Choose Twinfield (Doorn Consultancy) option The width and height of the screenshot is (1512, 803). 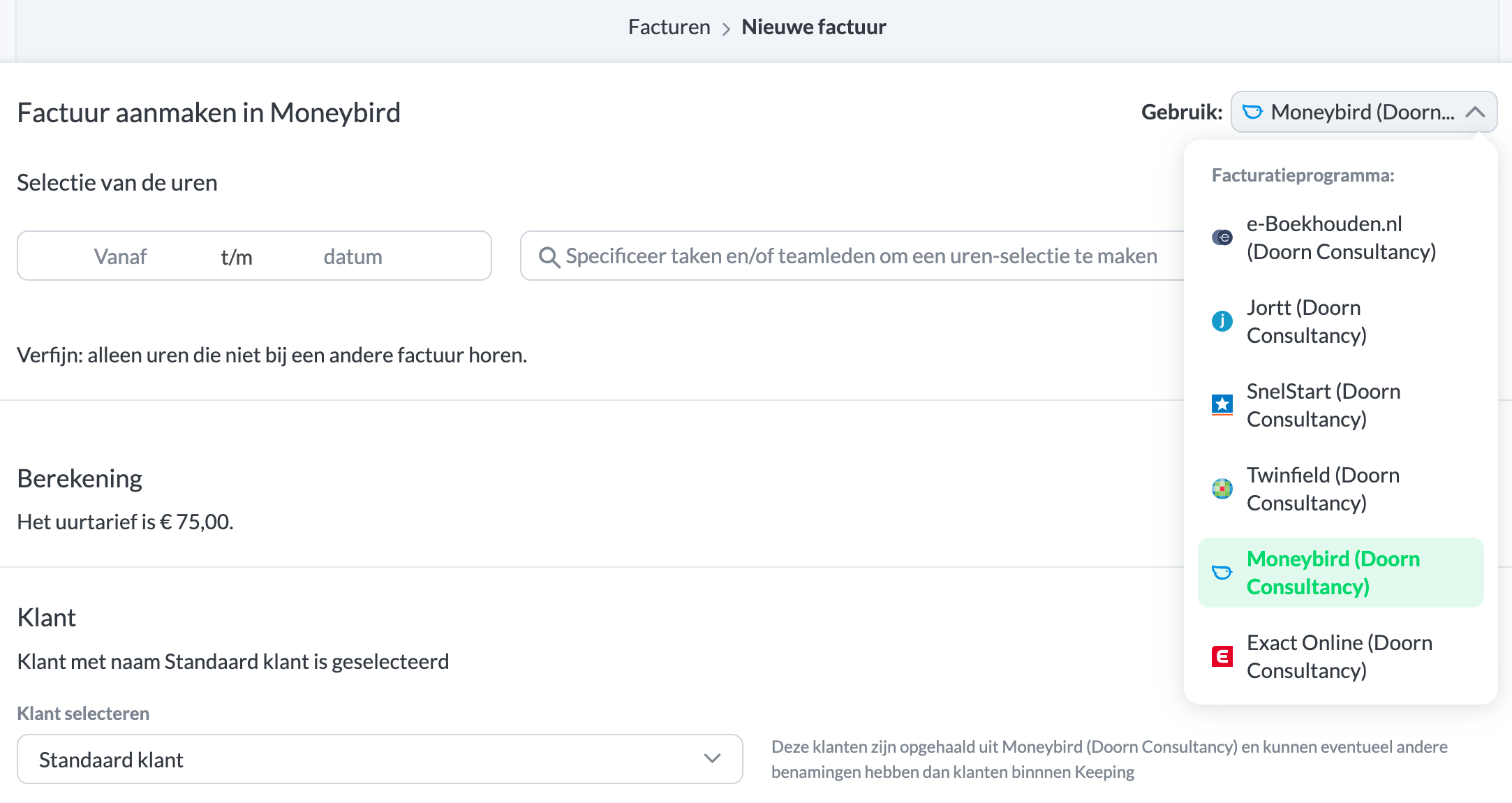1340,489
